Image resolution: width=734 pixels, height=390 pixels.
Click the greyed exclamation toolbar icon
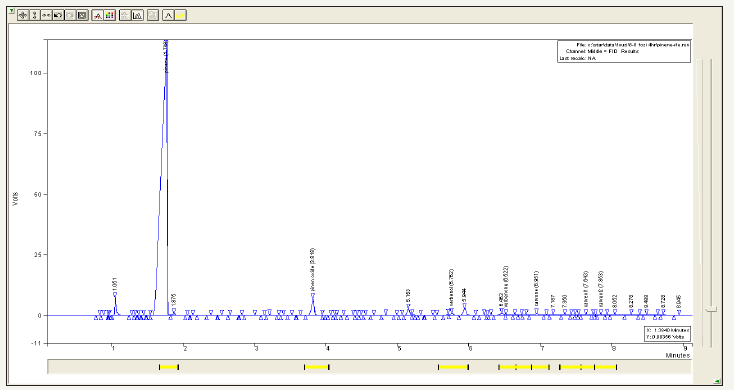tap(153, 15)
